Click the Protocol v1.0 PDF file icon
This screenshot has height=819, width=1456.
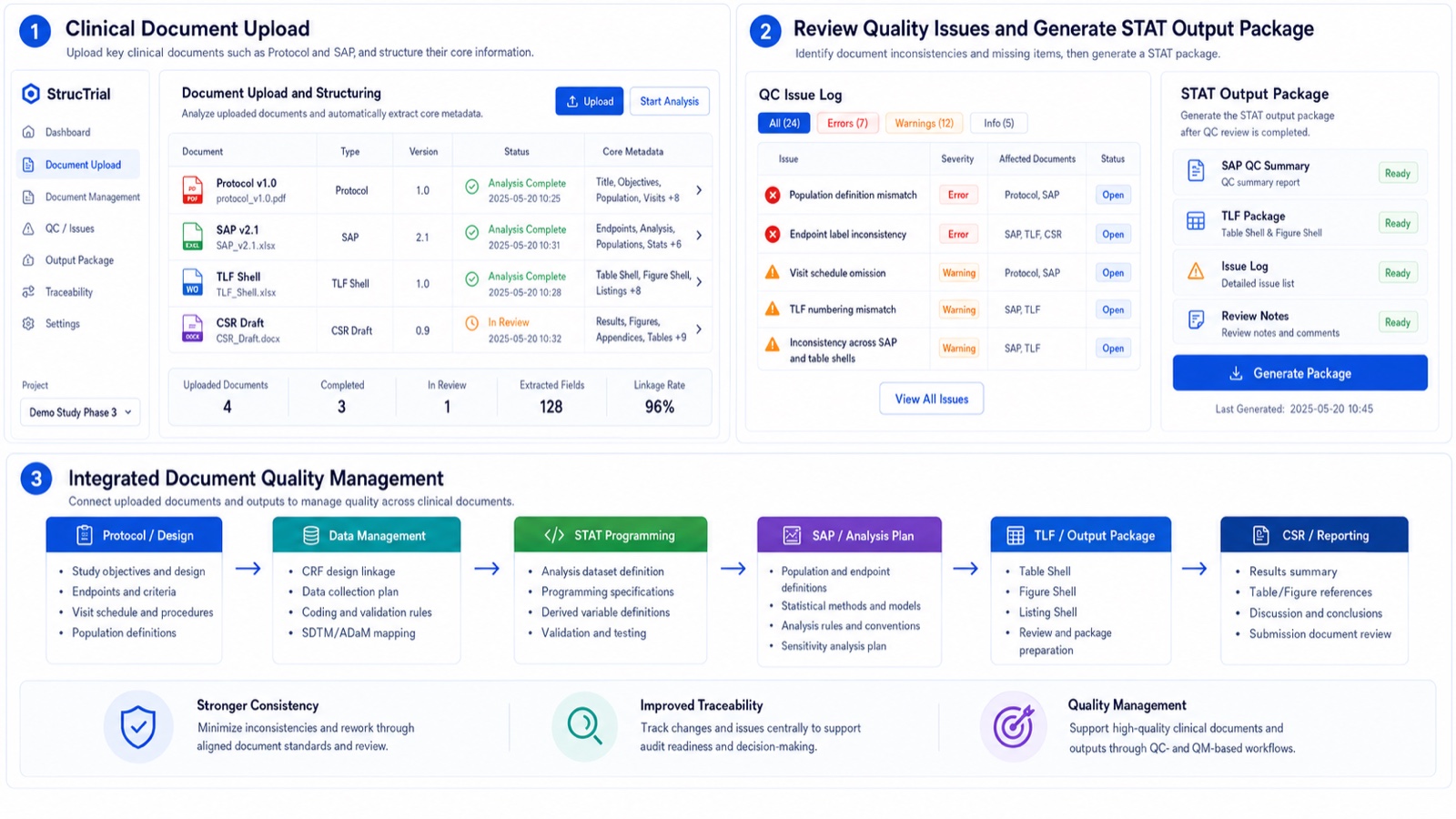pyautogui.click(x=193, y=190)
